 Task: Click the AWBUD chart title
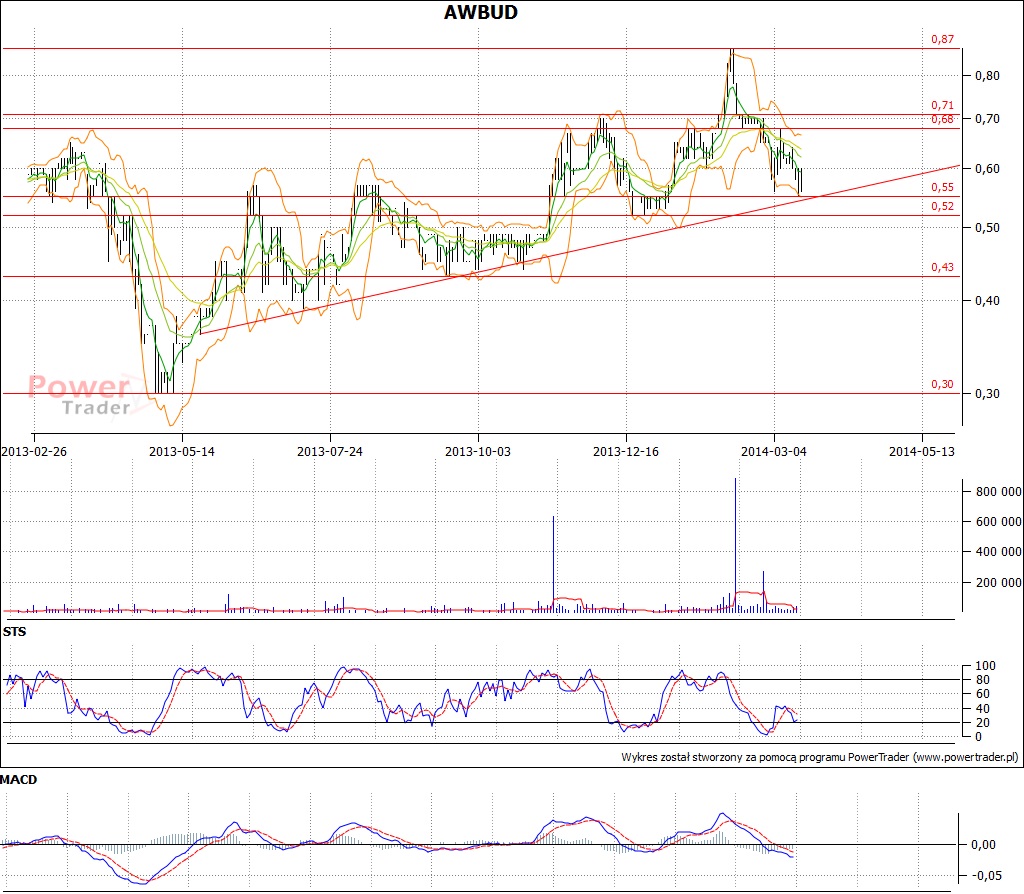pos(481,12)
